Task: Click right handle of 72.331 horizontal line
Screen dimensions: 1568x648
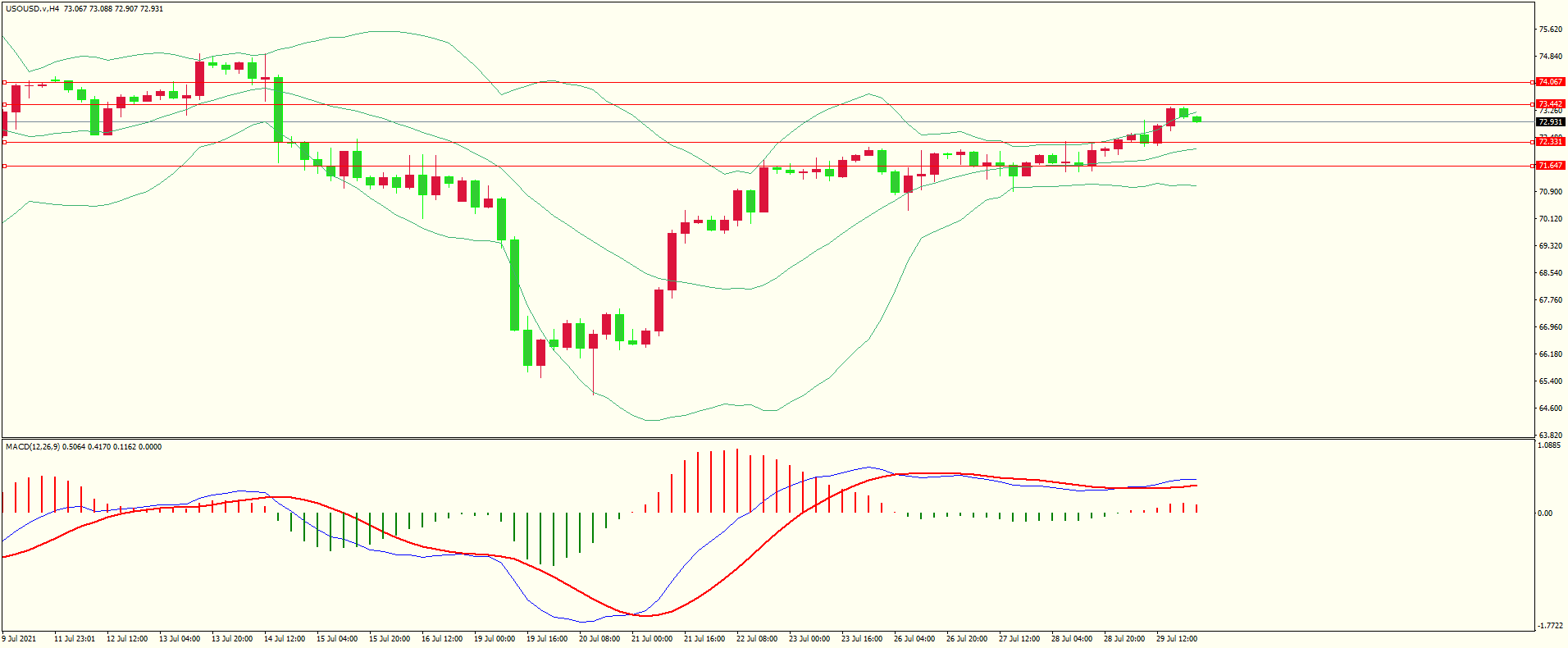Action: [x=1534, y=142]
